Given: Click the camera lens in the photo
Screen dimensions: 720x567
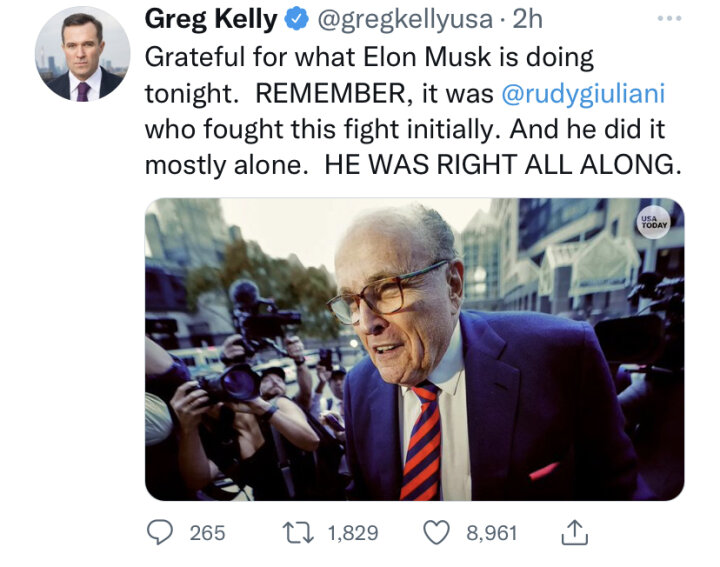Looking at the screenshot, I should [240, 383].
